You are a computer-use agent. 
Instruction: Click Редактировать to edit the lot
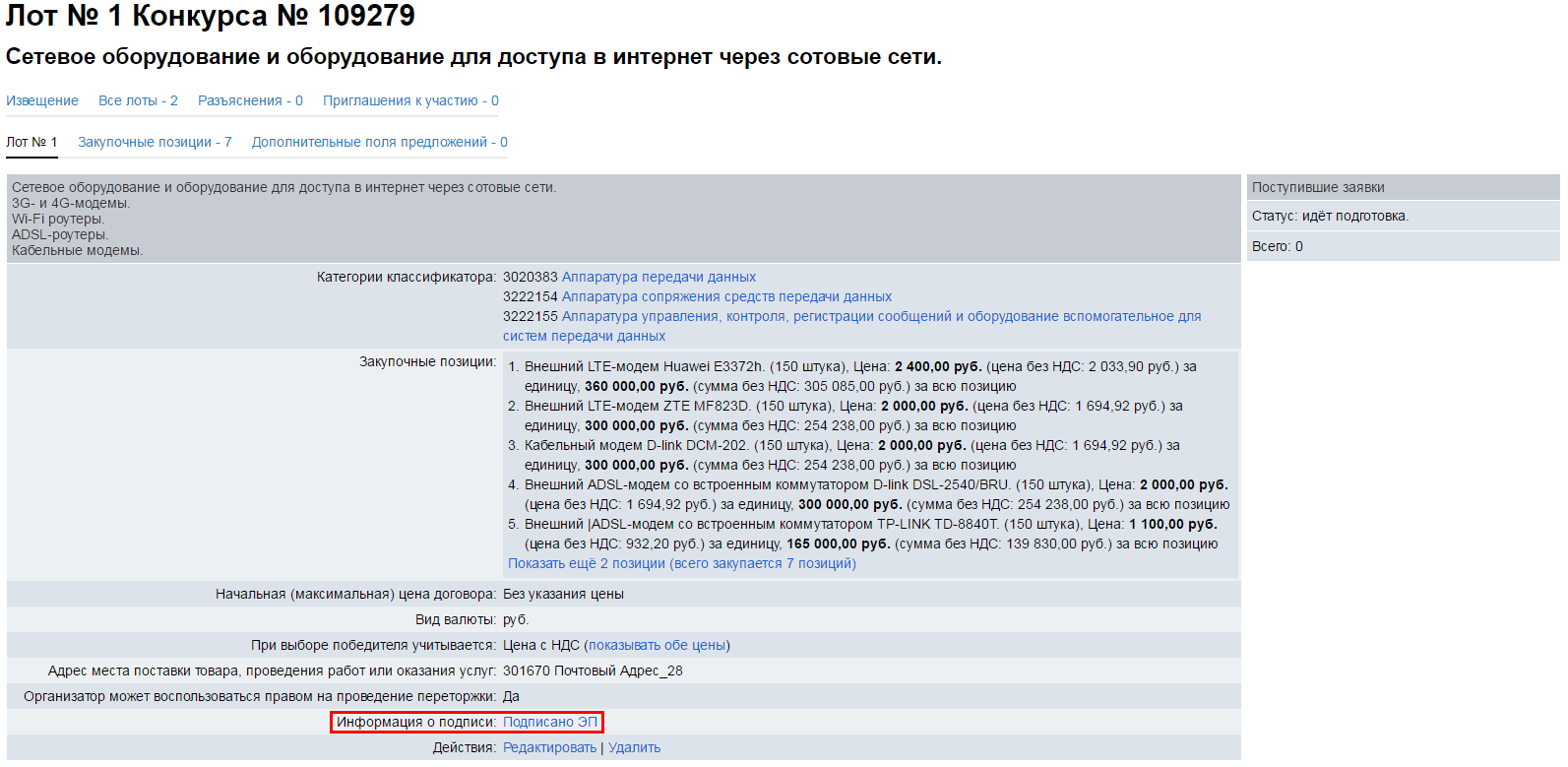click(x=549, y=747)
